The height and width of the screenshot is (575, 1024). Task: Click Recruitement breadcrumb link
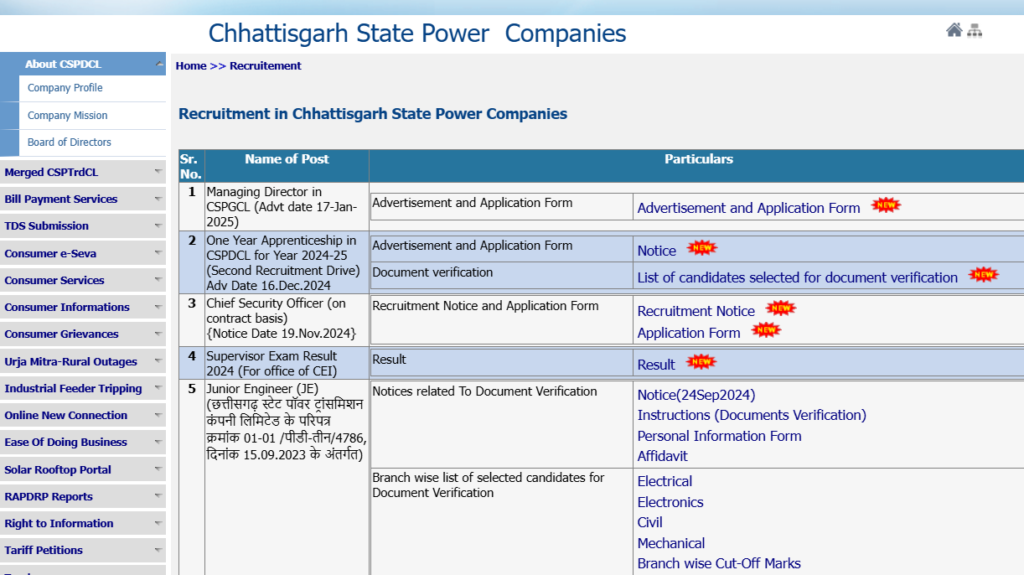[265, 65]
